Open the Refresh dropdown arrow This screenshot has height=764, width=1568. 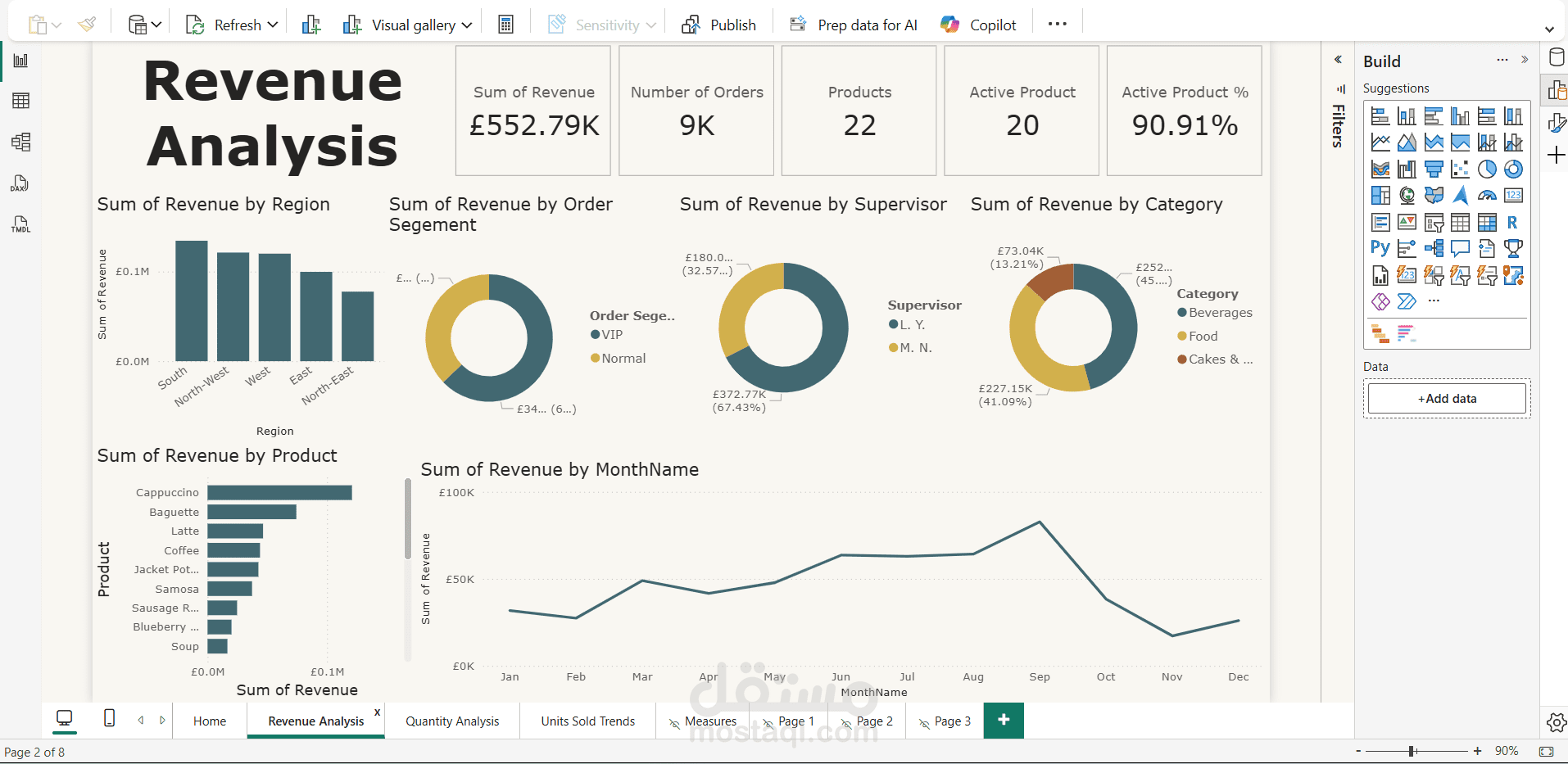pyautogui.click(x=274, y=24)
